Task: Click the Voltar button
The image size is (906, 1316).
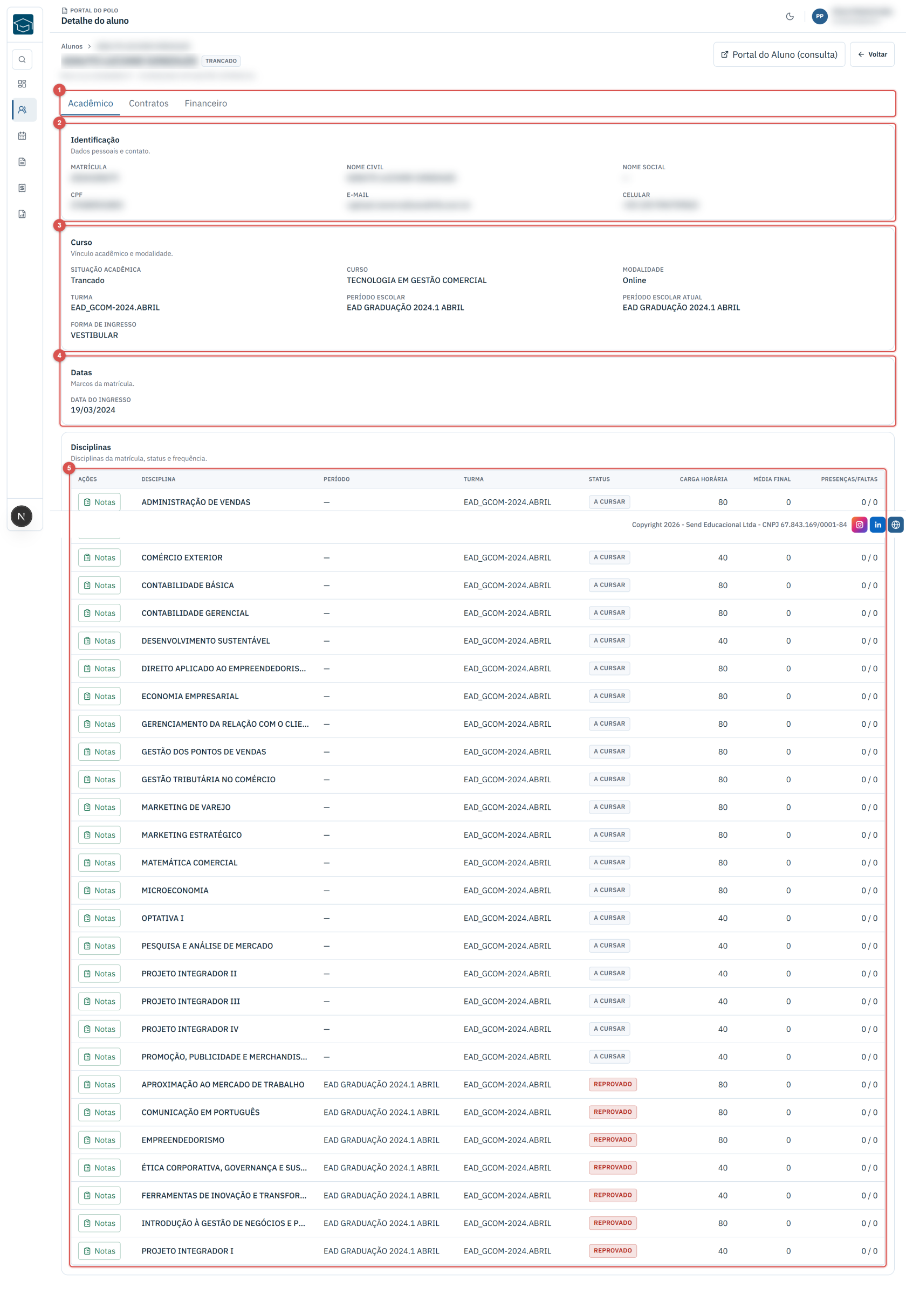Action: tap(872, 54)
